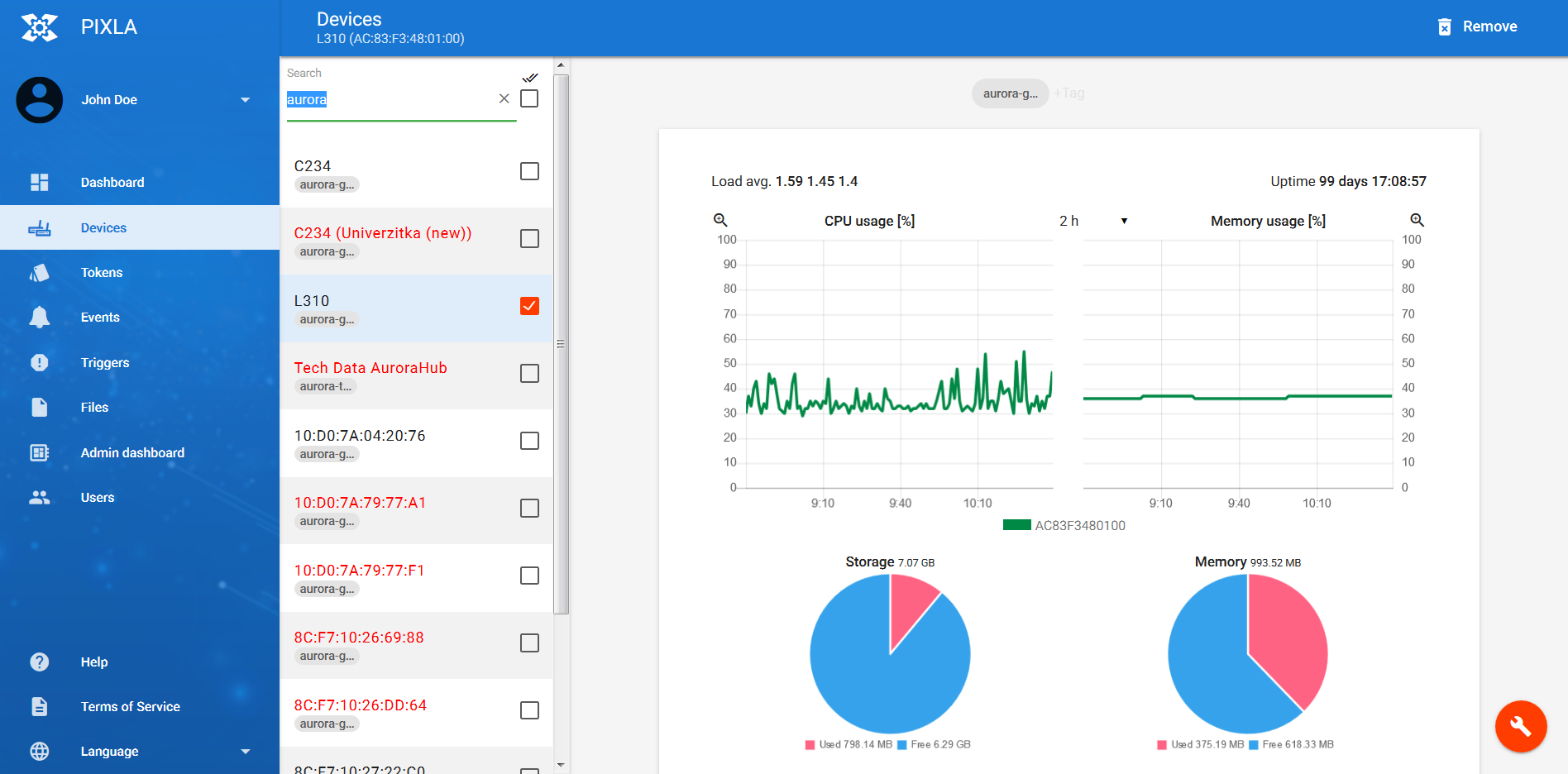The height and width of the screenshot is (774, 1568).
Task: Click the Storage Used legend swatch
Action: [x=810, y=745]
